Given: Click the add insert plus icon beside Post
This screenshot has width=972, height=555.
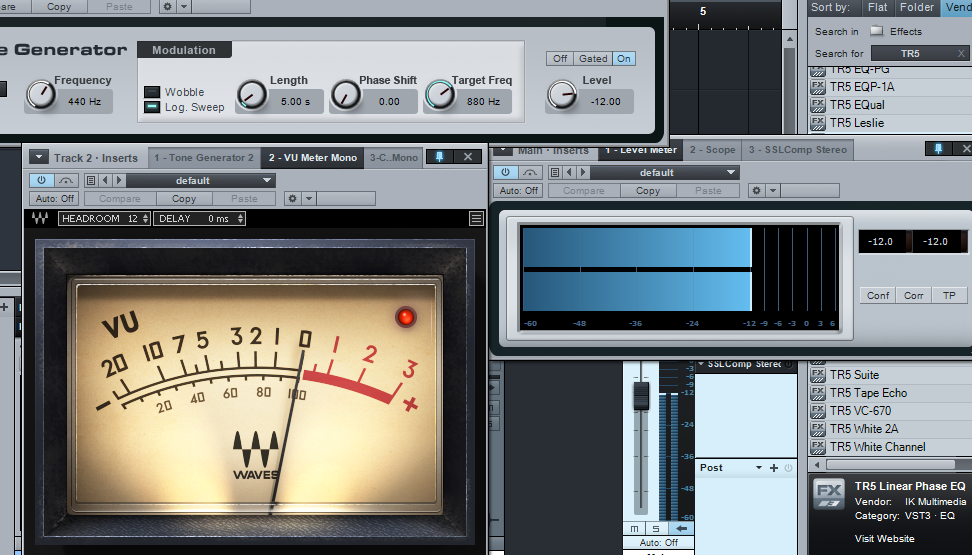Looking at the screenshot, I should (774, 468).
